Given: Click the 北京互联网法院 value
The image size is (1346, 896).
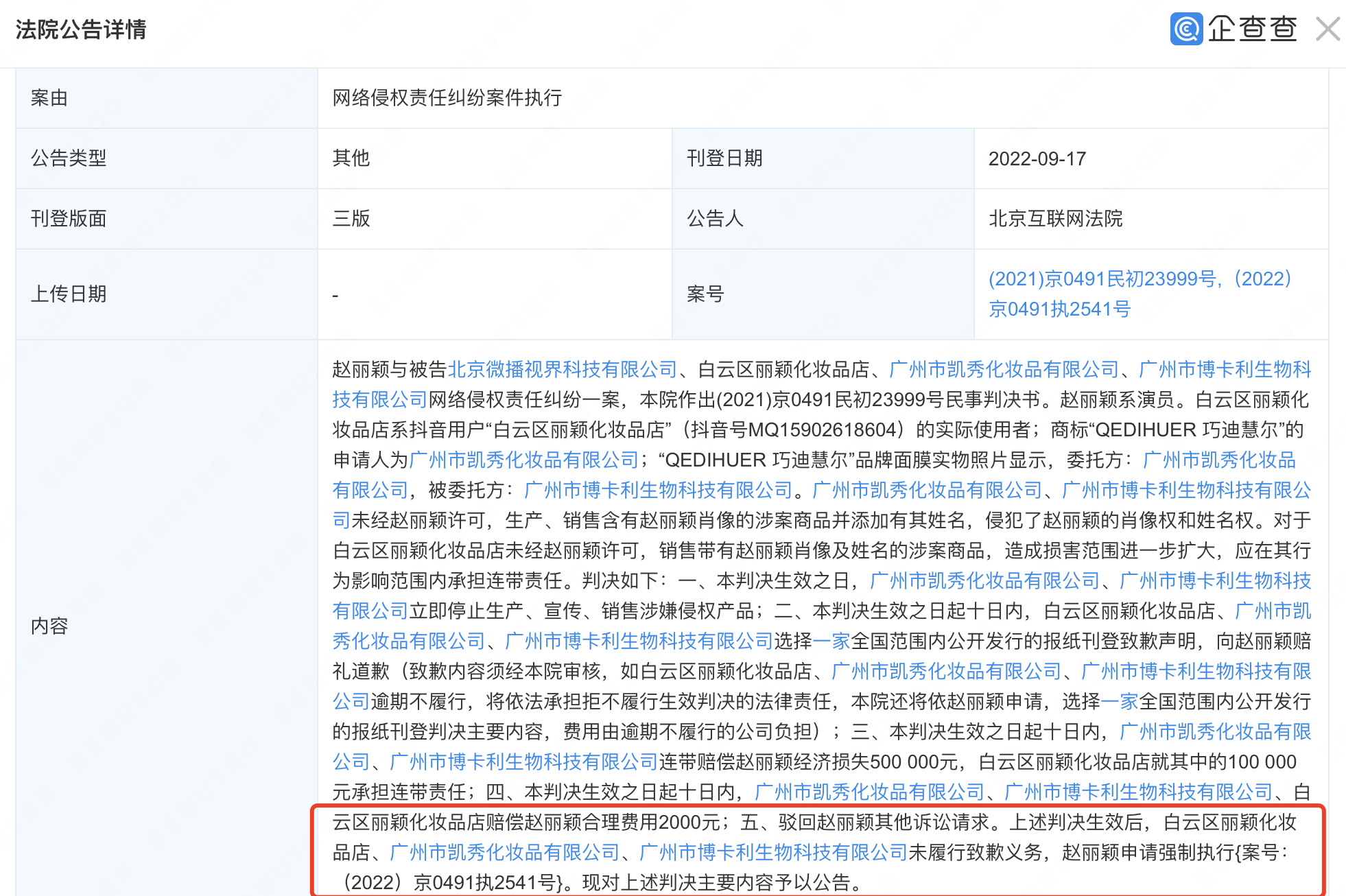Looking at the screenshot, I should click(1056, 219).
